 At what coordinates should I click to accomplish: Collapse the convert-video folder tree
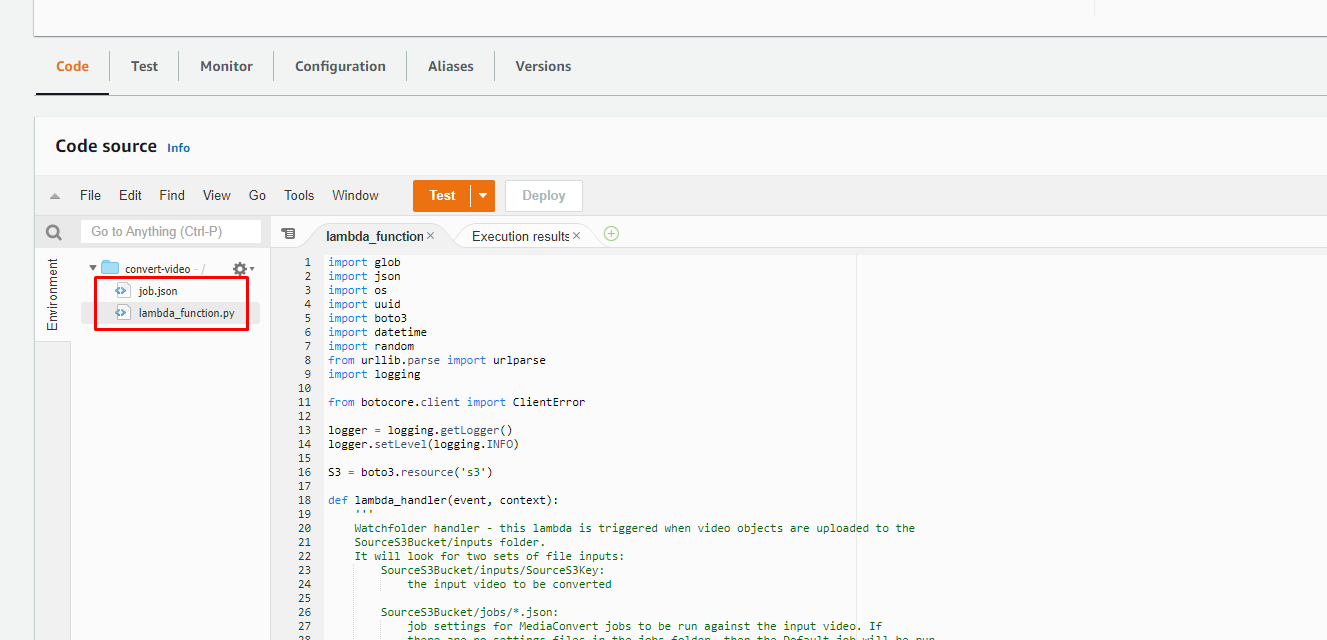click(x=93, y=268)
